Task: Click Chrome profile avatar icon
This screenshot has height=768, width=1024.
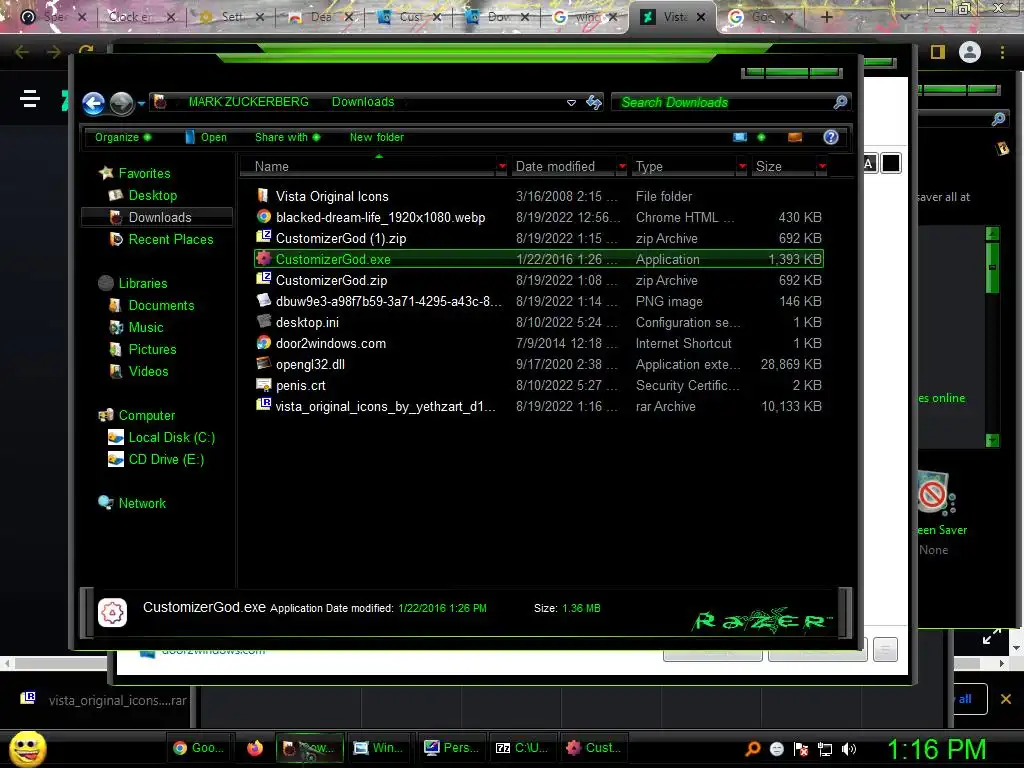Action: pos(970,52)
